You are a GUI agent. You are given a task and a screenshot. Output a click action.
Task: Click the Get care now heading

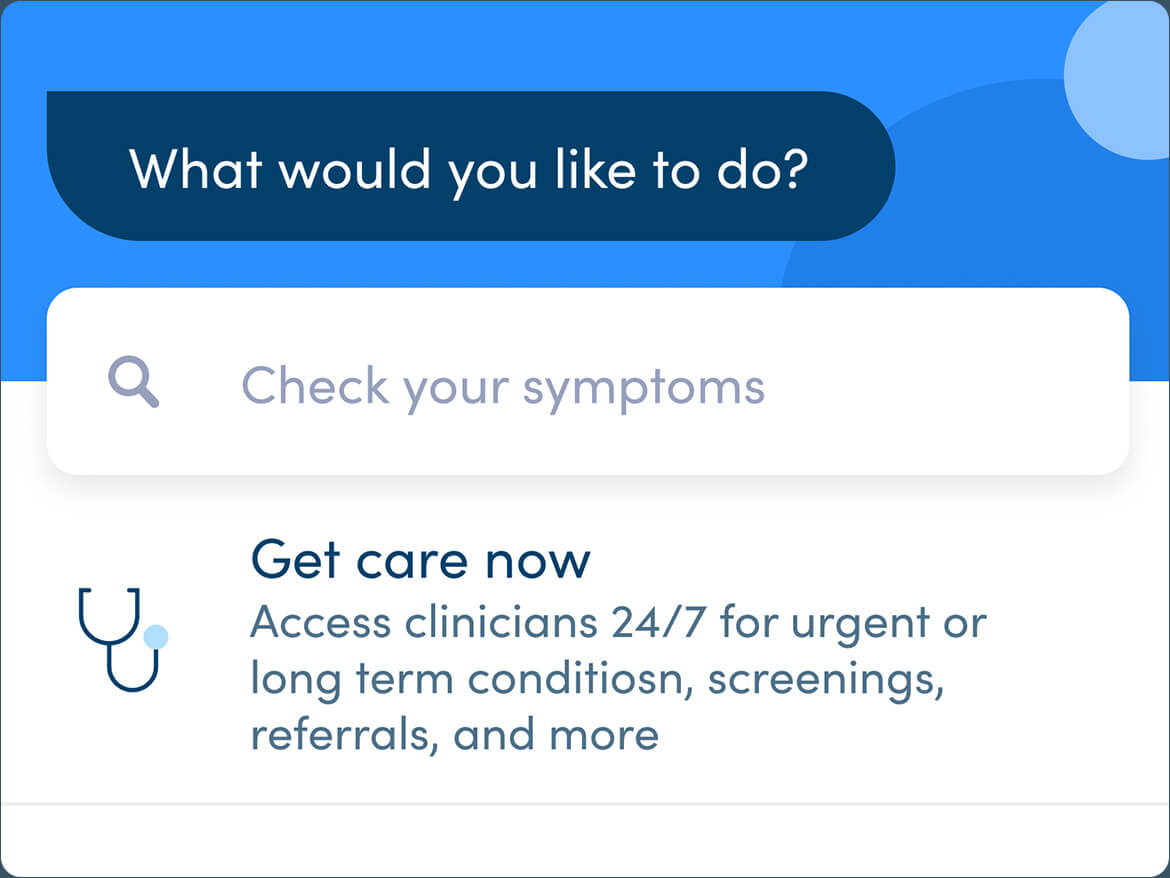tap(421, 559)
